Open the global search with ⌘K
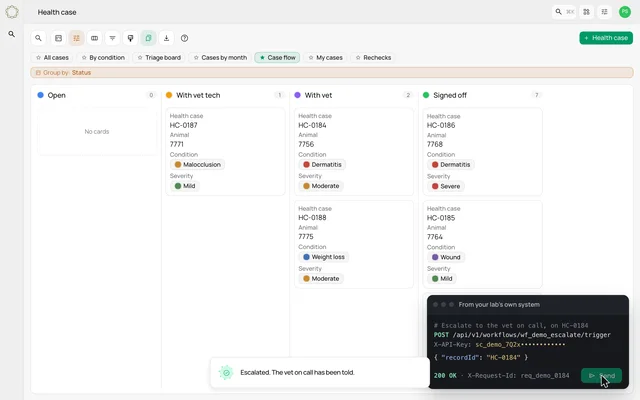 tap(564, 12)
